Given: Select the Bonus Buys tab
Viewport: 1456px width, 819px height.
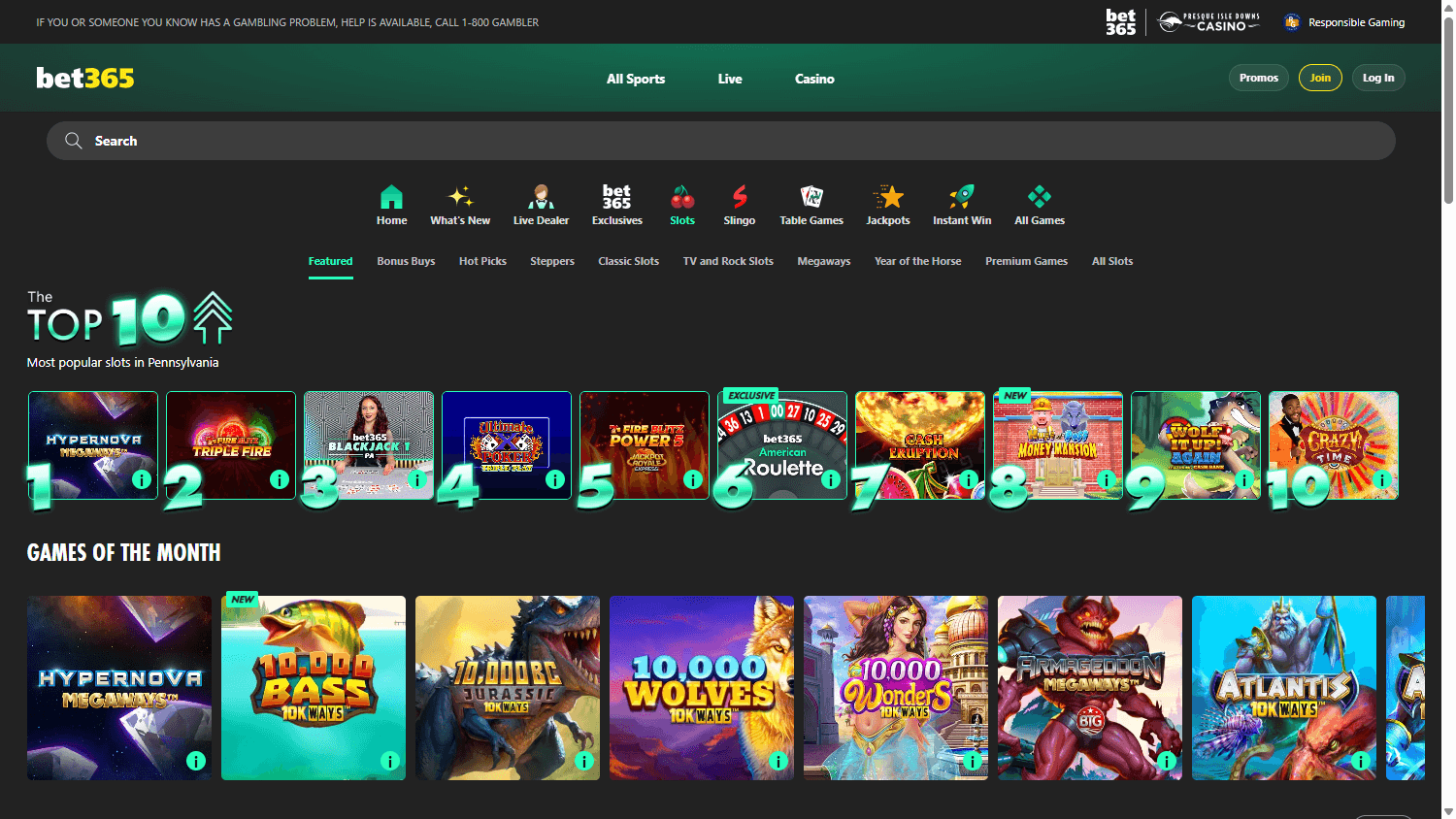Looking at the screenshot, I should tap(406, 261).
